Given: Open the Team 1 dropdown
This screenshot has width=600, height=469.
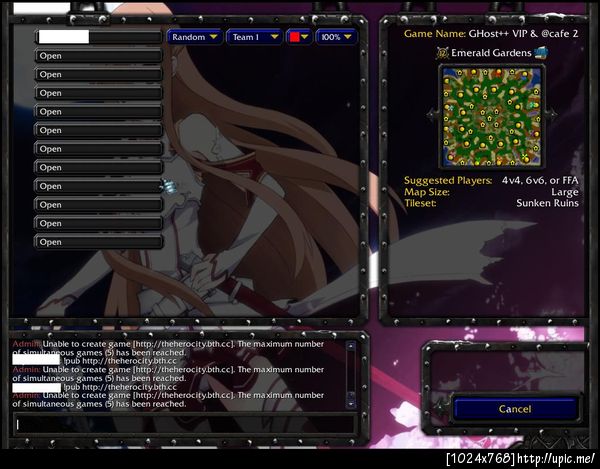Looking at the screenshot, I should [x=255, y=37].
